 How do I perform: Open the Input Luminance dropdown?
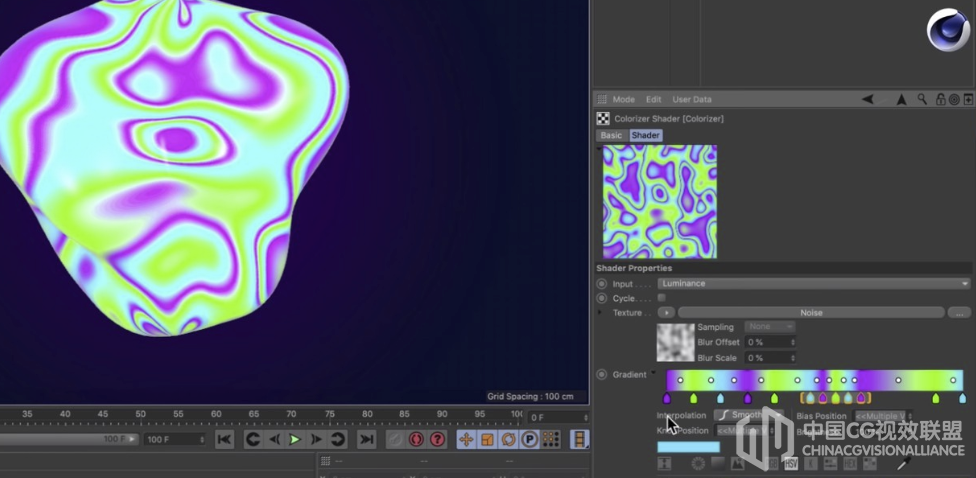pos(814,283)
